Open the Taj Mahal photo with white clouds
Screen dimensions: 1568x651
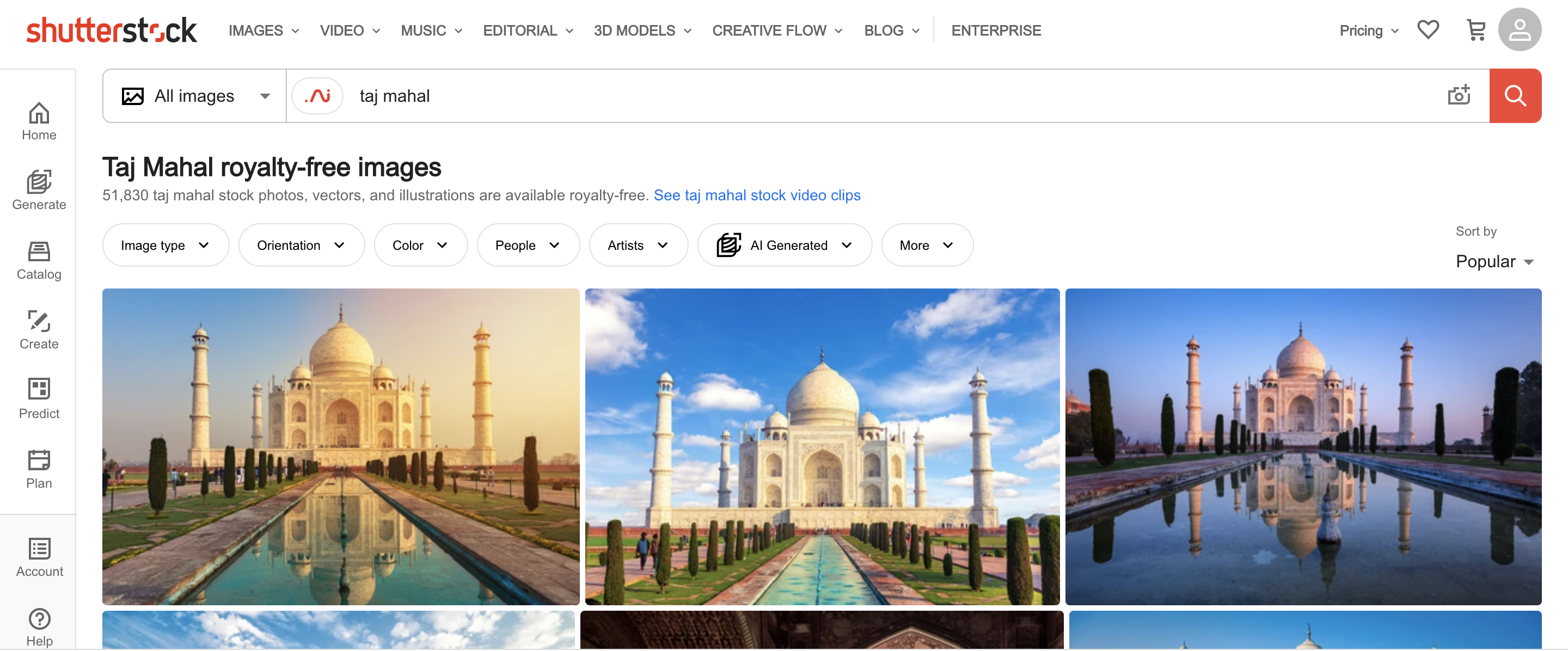[822, 446]
